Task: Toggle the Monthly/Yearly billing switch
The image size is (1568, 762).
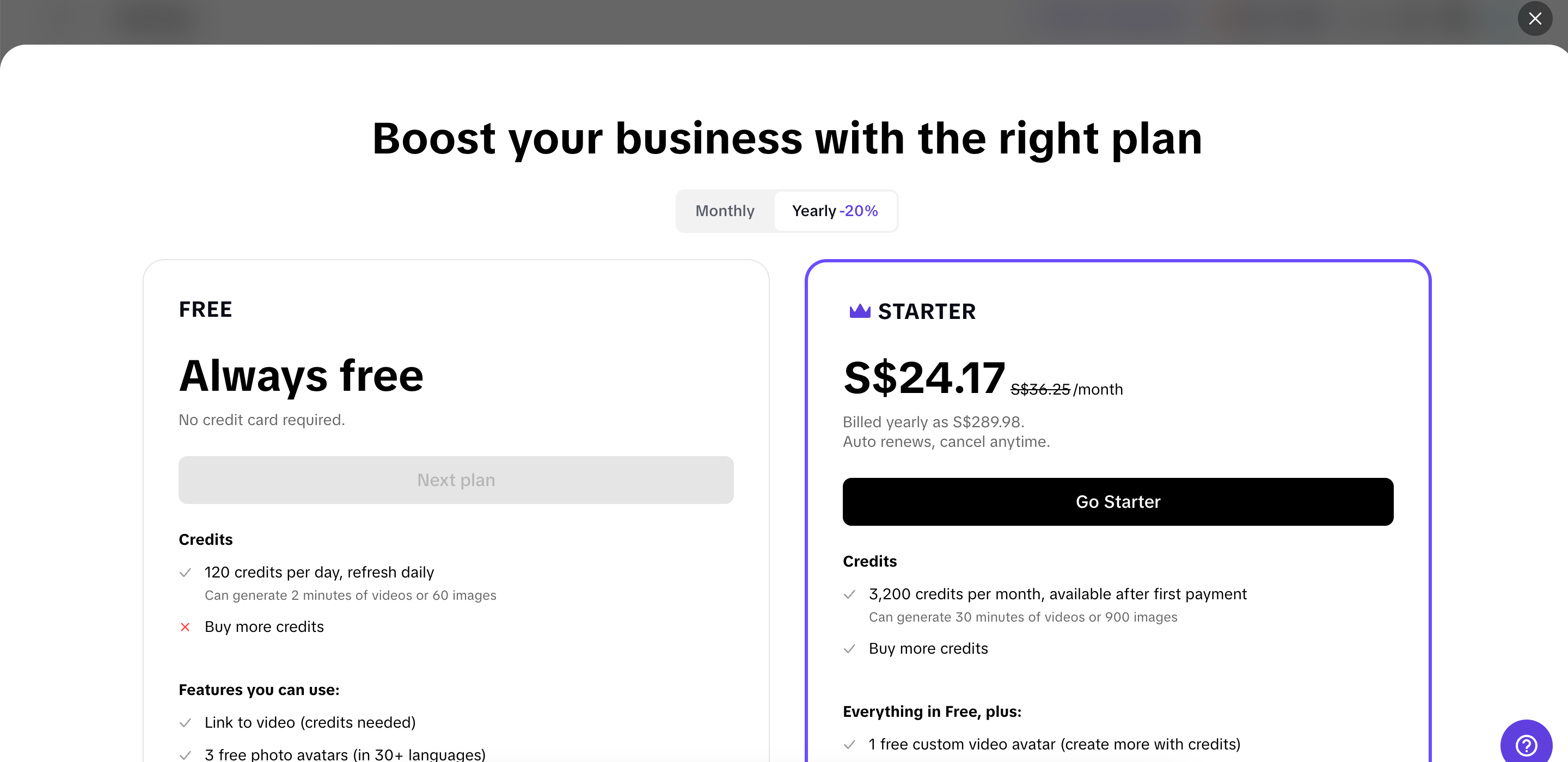Action: click(786, 211)
